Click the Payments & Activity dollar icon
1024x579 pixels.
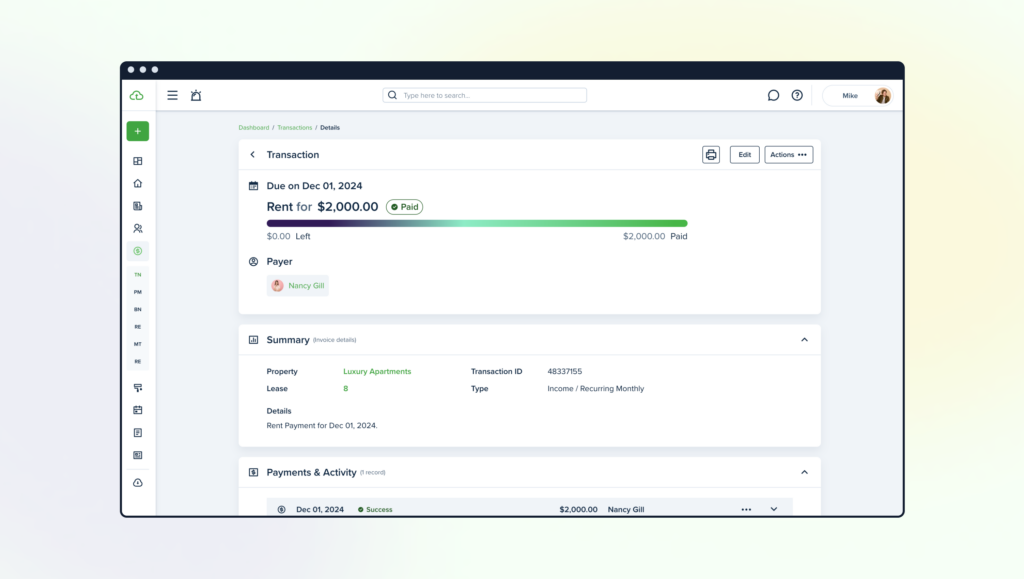point(253,473)
